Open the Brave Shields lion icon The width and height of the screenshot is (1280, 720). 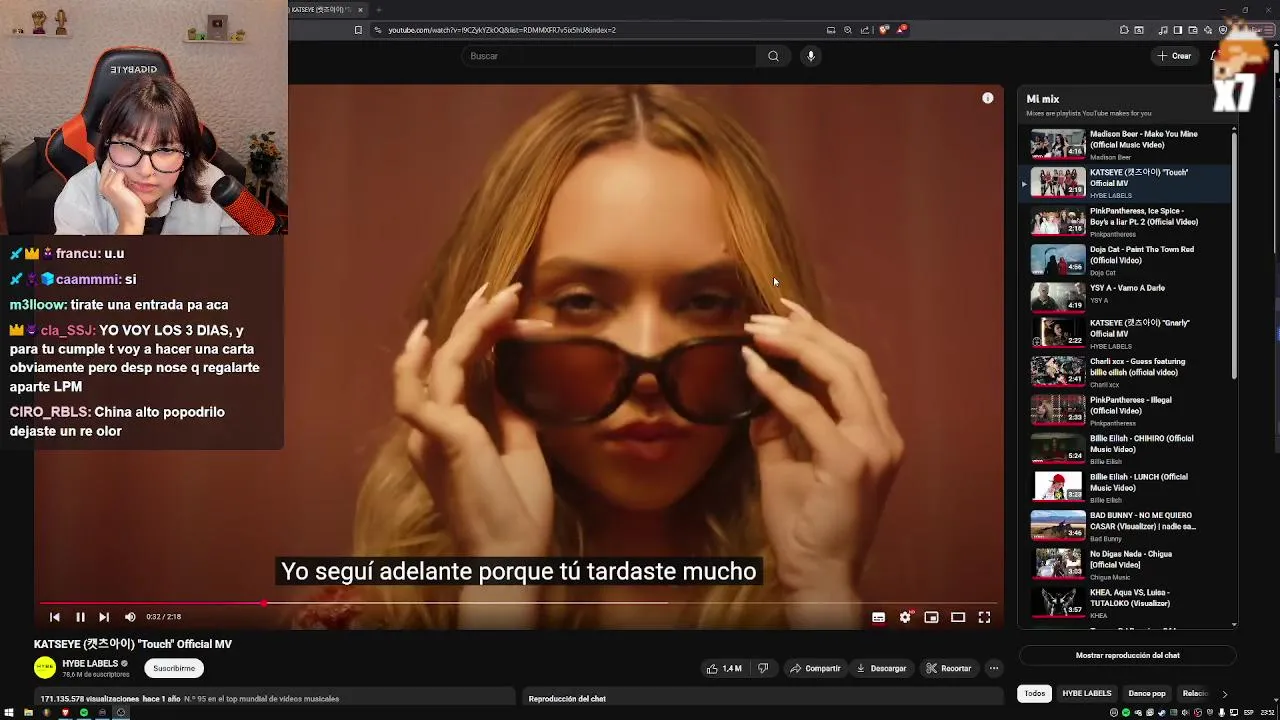pos(884,30)
